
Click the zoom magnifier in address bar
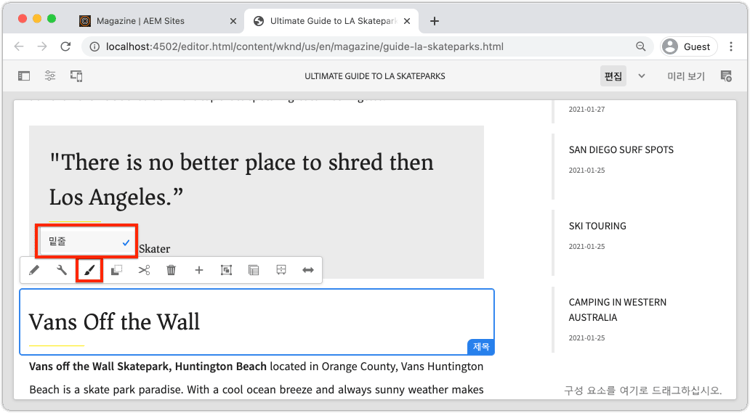[x=640, y=46]
